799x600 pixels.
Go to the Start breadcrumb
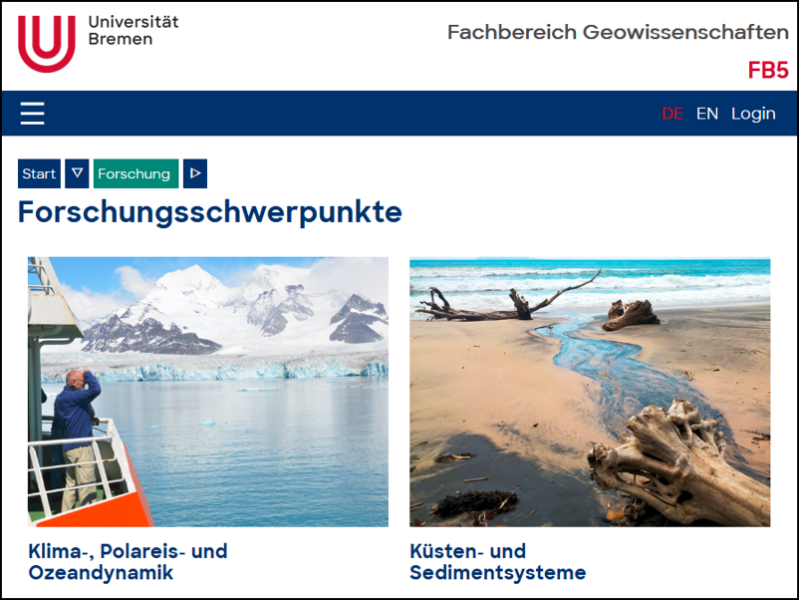(x=39, y=173)
